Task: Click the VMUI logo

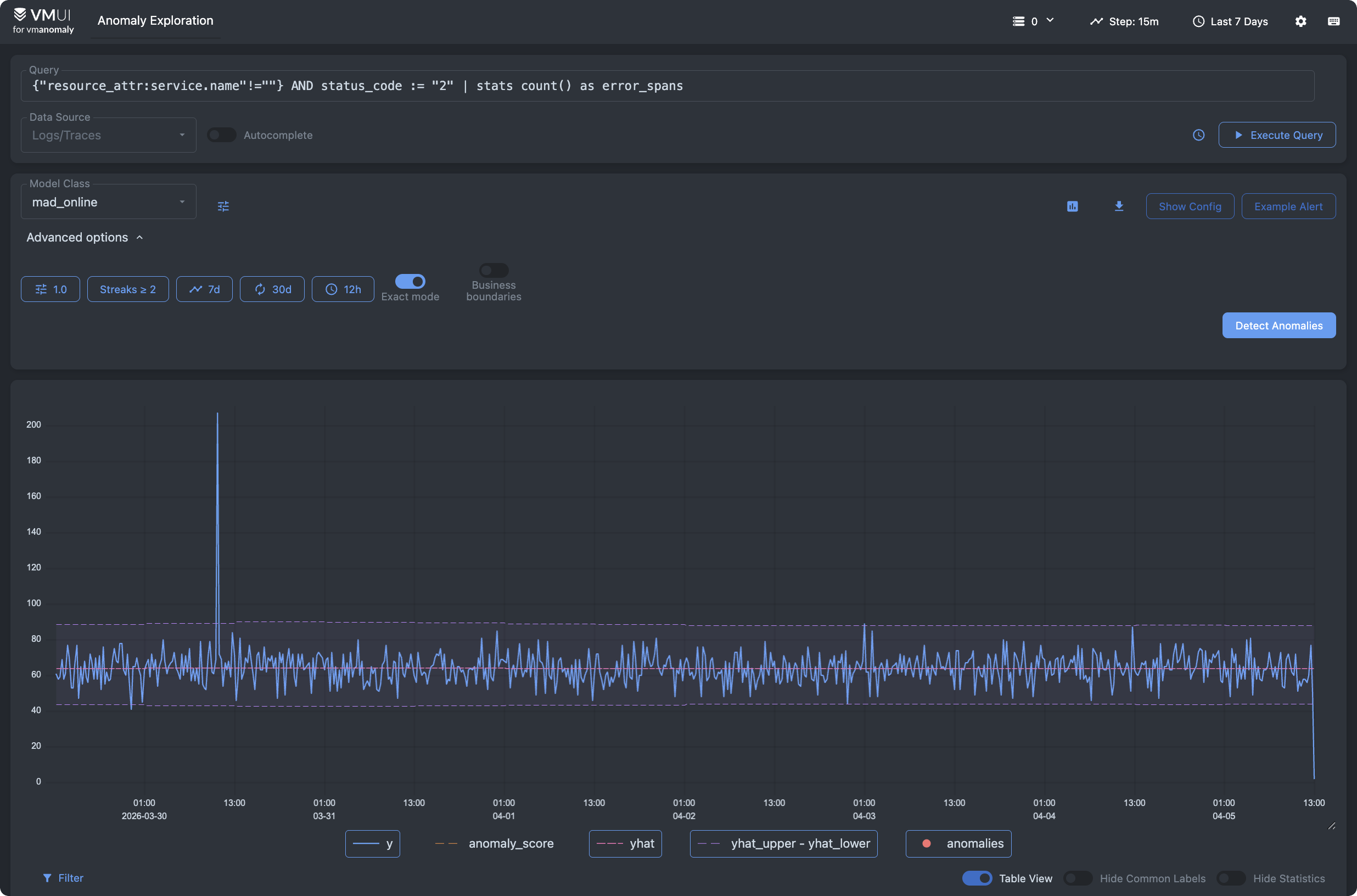Action: pos(43,20)
